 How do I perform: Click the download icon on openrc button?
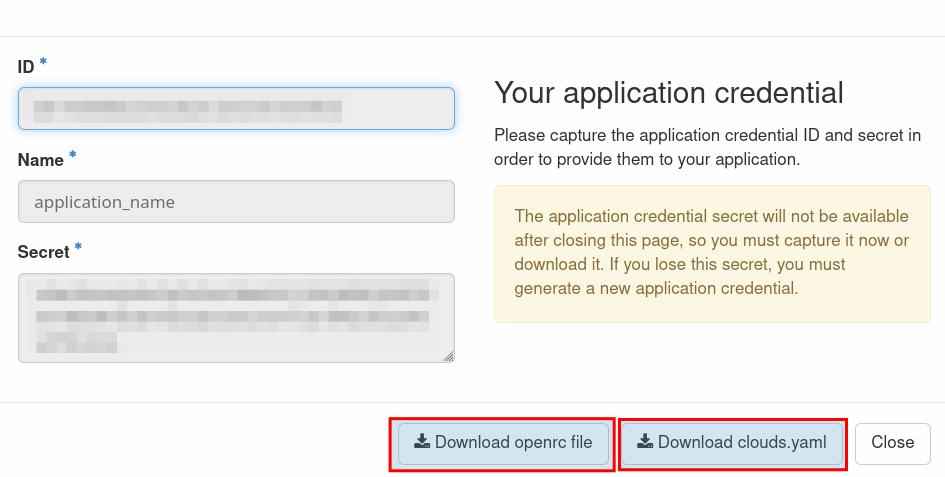click(422, 442)
